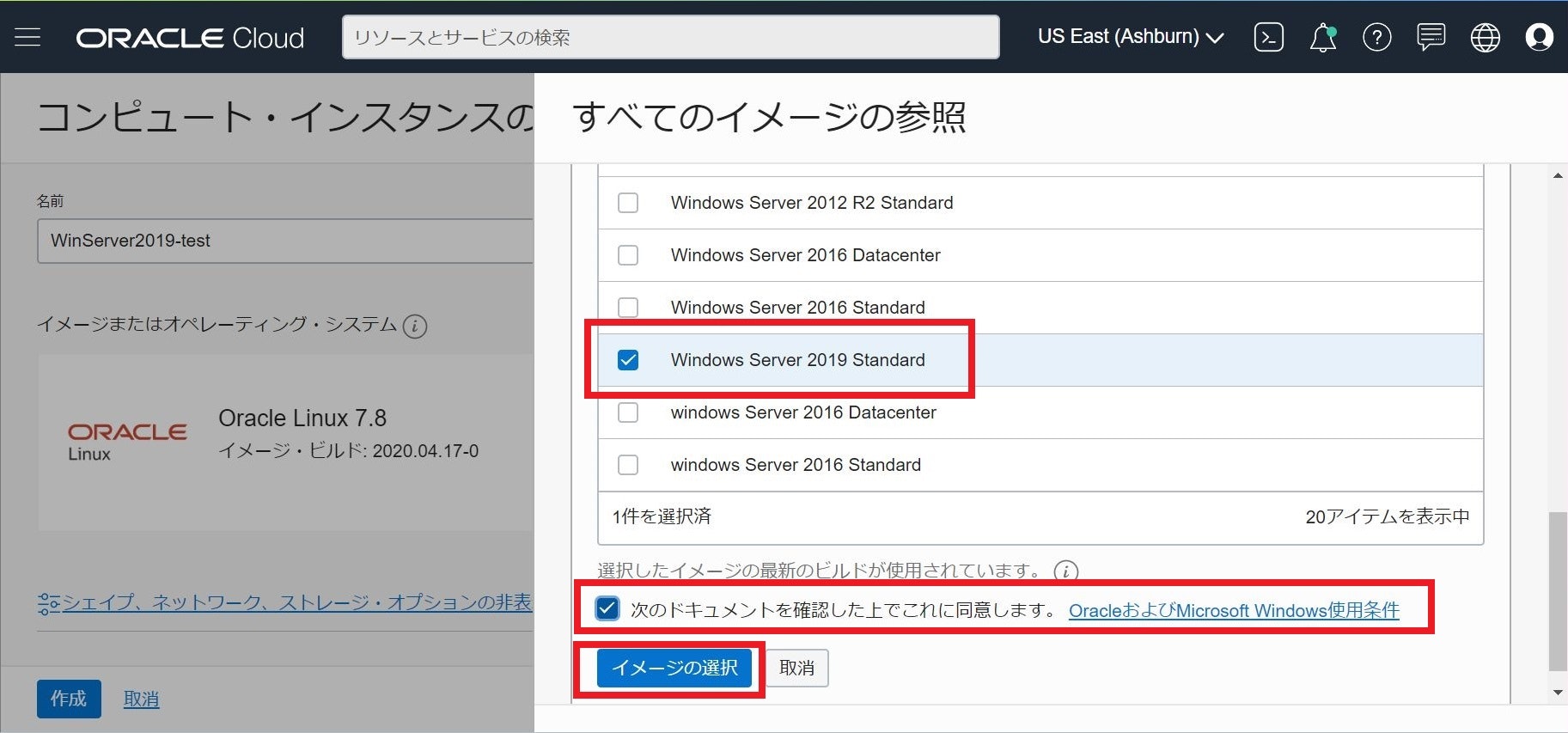Click the Oracle Linux logo thumbnail
The image size is (1568, 733).
point(127,442)
